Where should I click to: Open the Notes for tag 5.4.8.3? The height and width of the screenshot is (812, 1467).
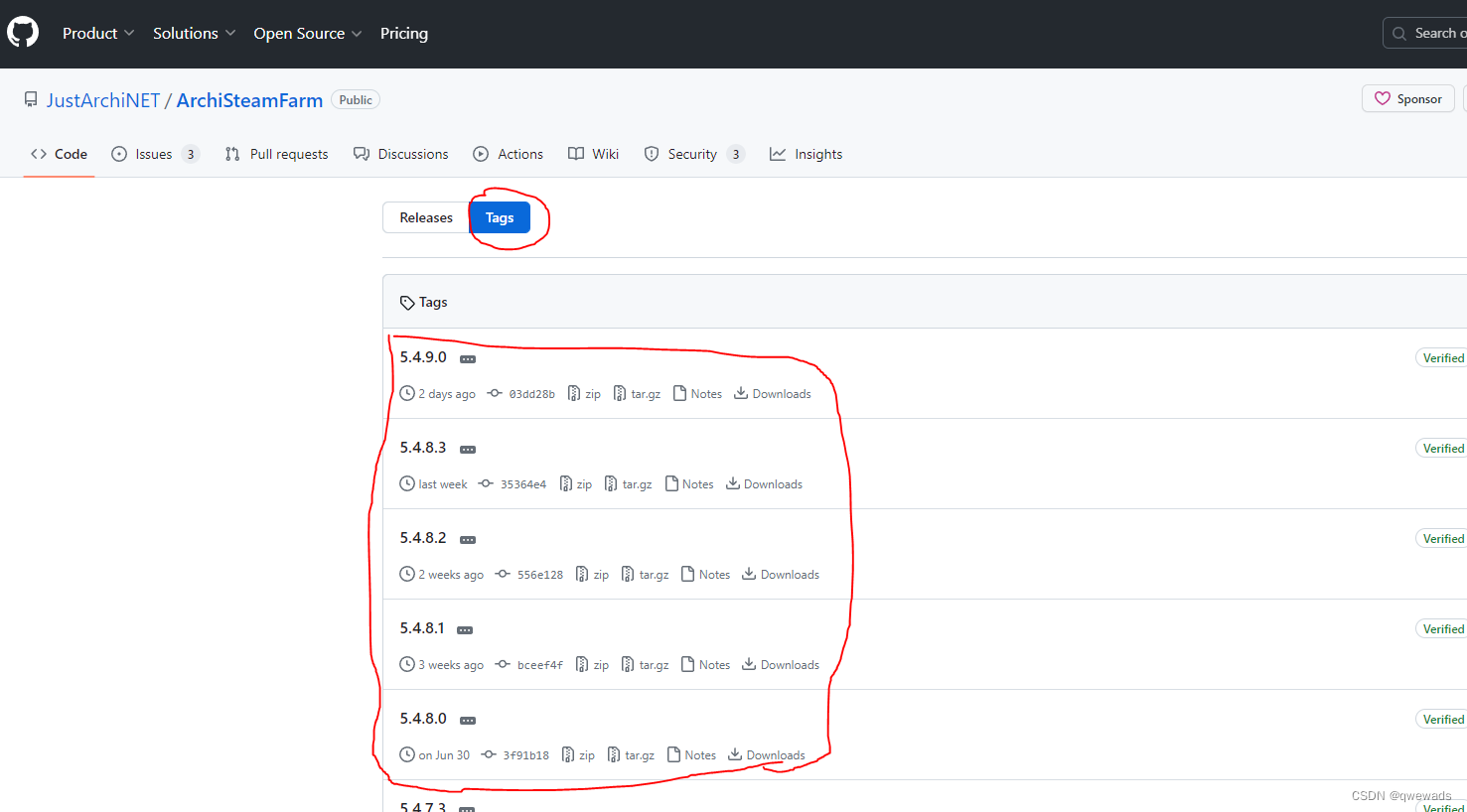pos(689,484)
